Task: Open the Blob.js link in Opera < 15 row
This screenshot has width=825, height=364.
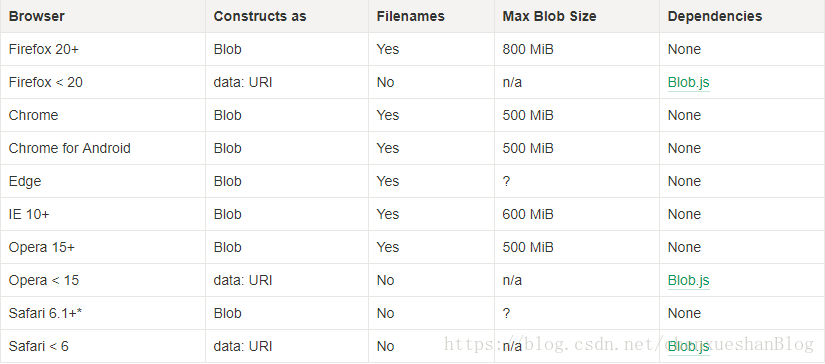Action: (x=689, y=280)
